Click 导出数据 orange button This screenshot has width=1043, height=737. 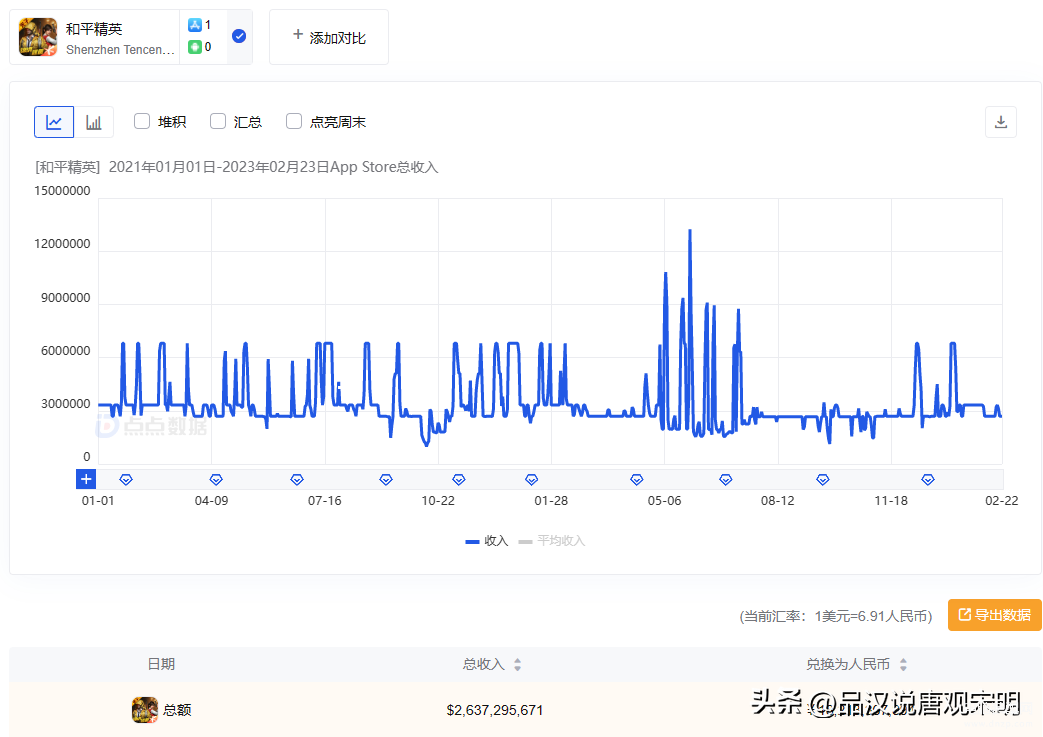pyautogui.click(x=994, y=615)
